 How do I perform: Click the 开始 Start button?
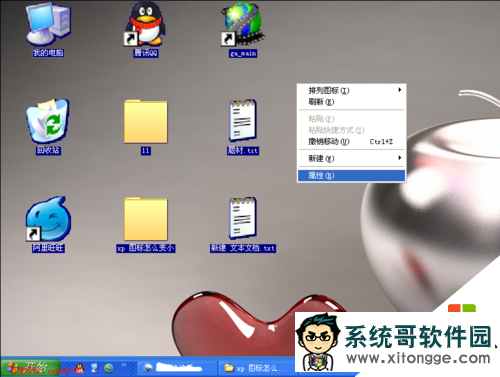(x=30, y=368)
